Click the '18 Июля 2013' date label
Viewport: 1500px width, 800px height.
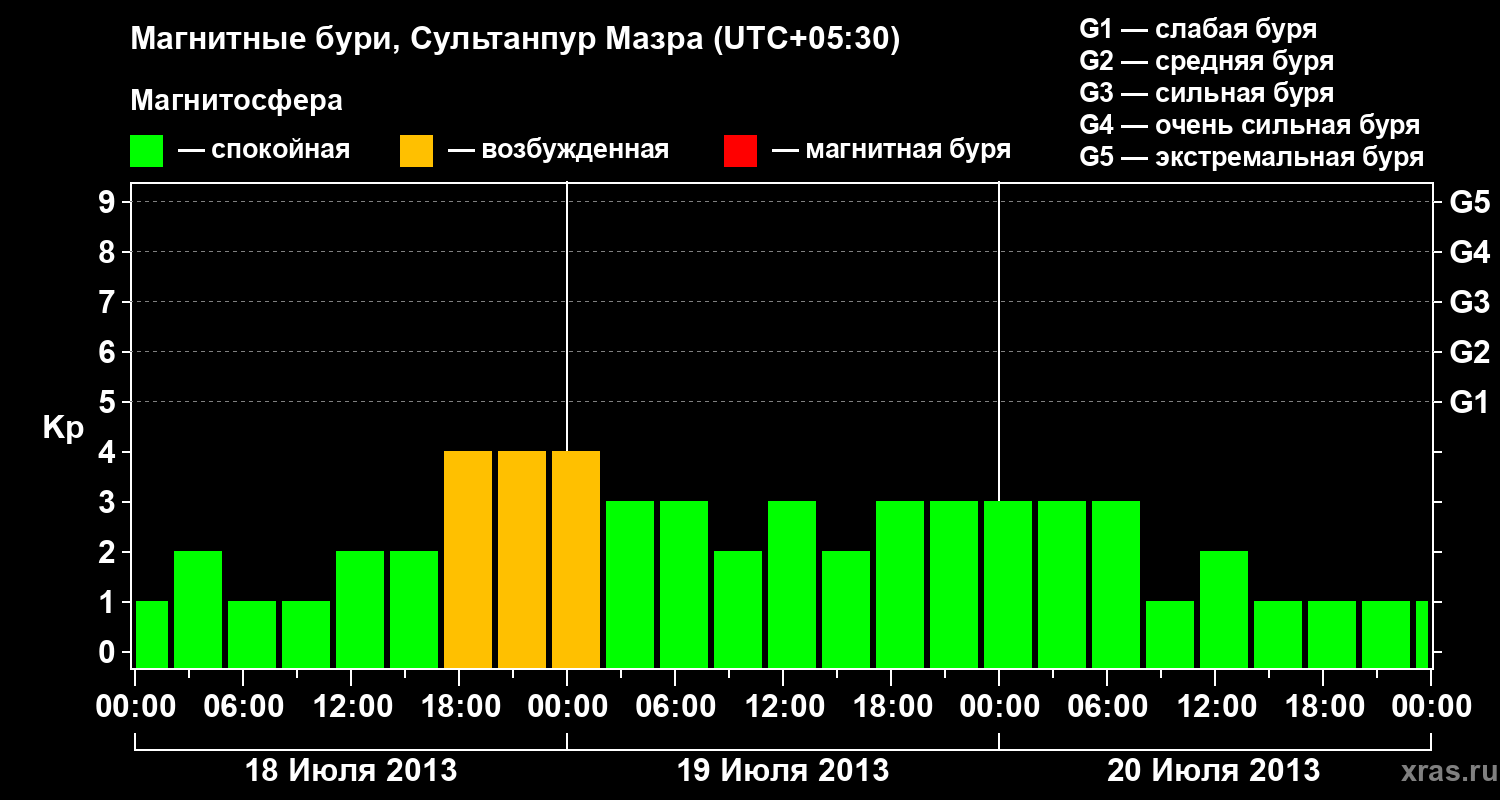point(351,771)
